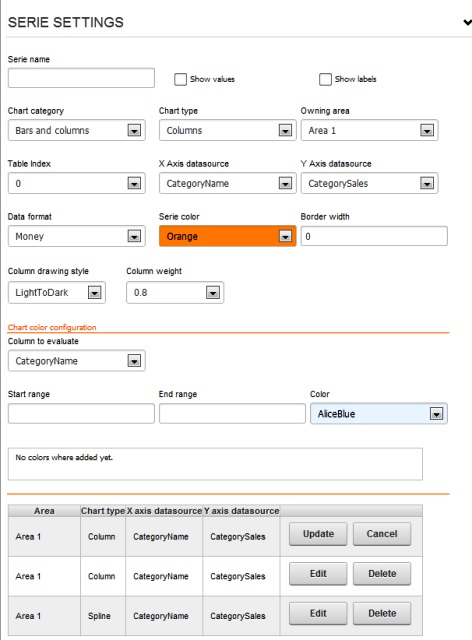Expand the Chart type Columns dropdown
This screenshot has height=640, width=472.
pos(227,130)
